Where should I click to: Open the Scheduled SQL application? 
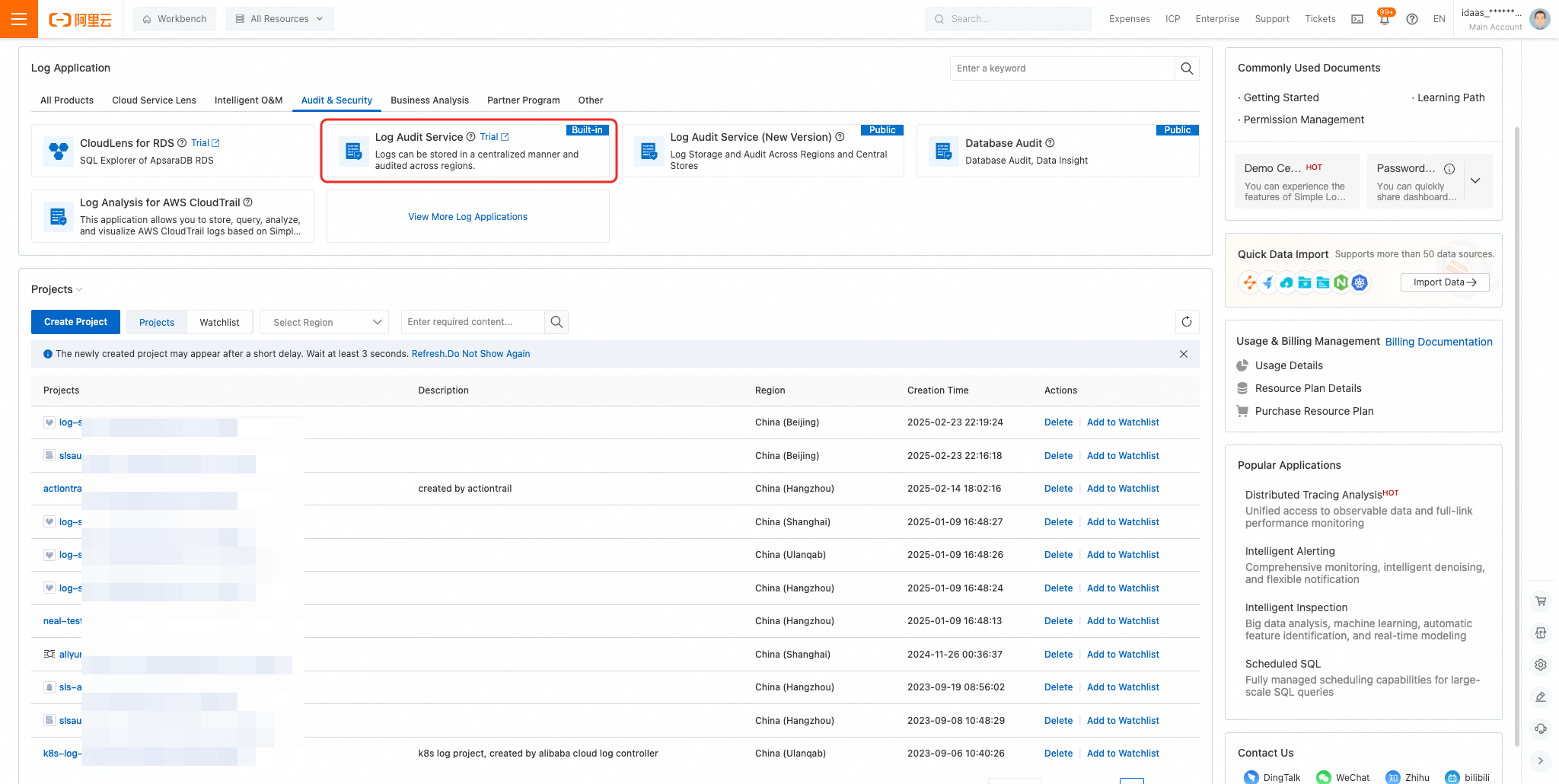[1283, 664]
